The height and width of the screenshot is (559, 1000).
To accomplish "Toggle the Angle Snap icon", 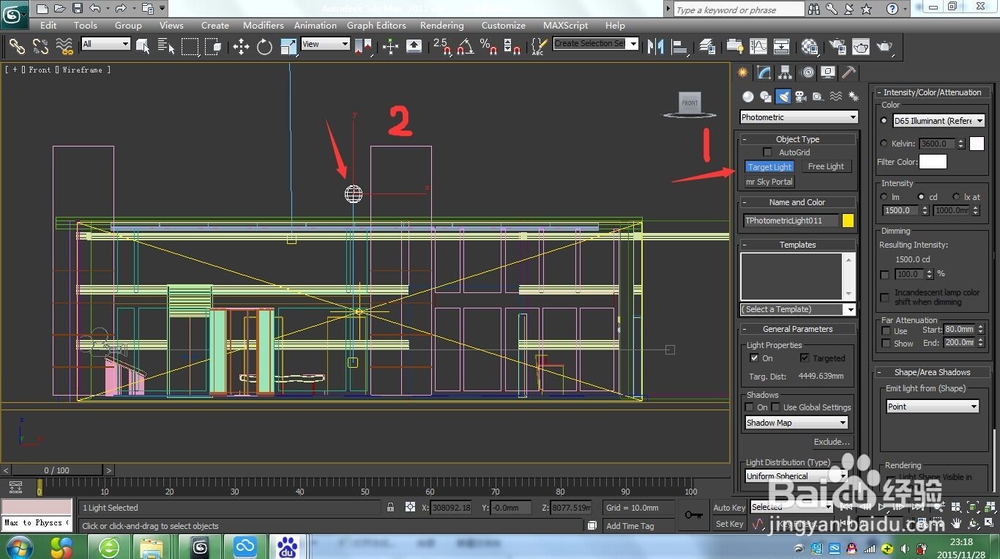I will point(466,47).
